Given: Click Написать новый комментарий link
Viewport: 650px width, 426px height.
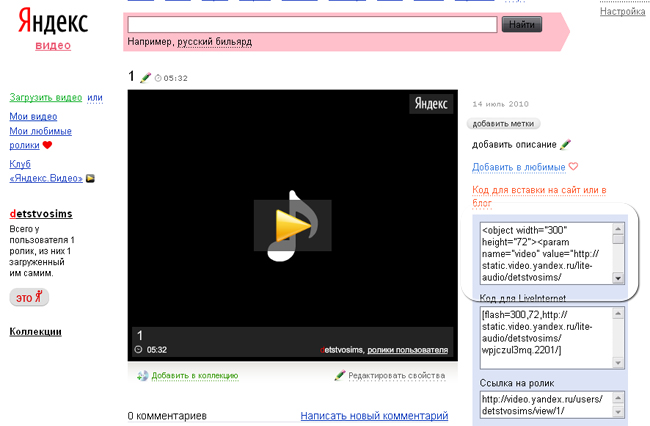Looking at the screenshot, I should [x=374, y=416].
